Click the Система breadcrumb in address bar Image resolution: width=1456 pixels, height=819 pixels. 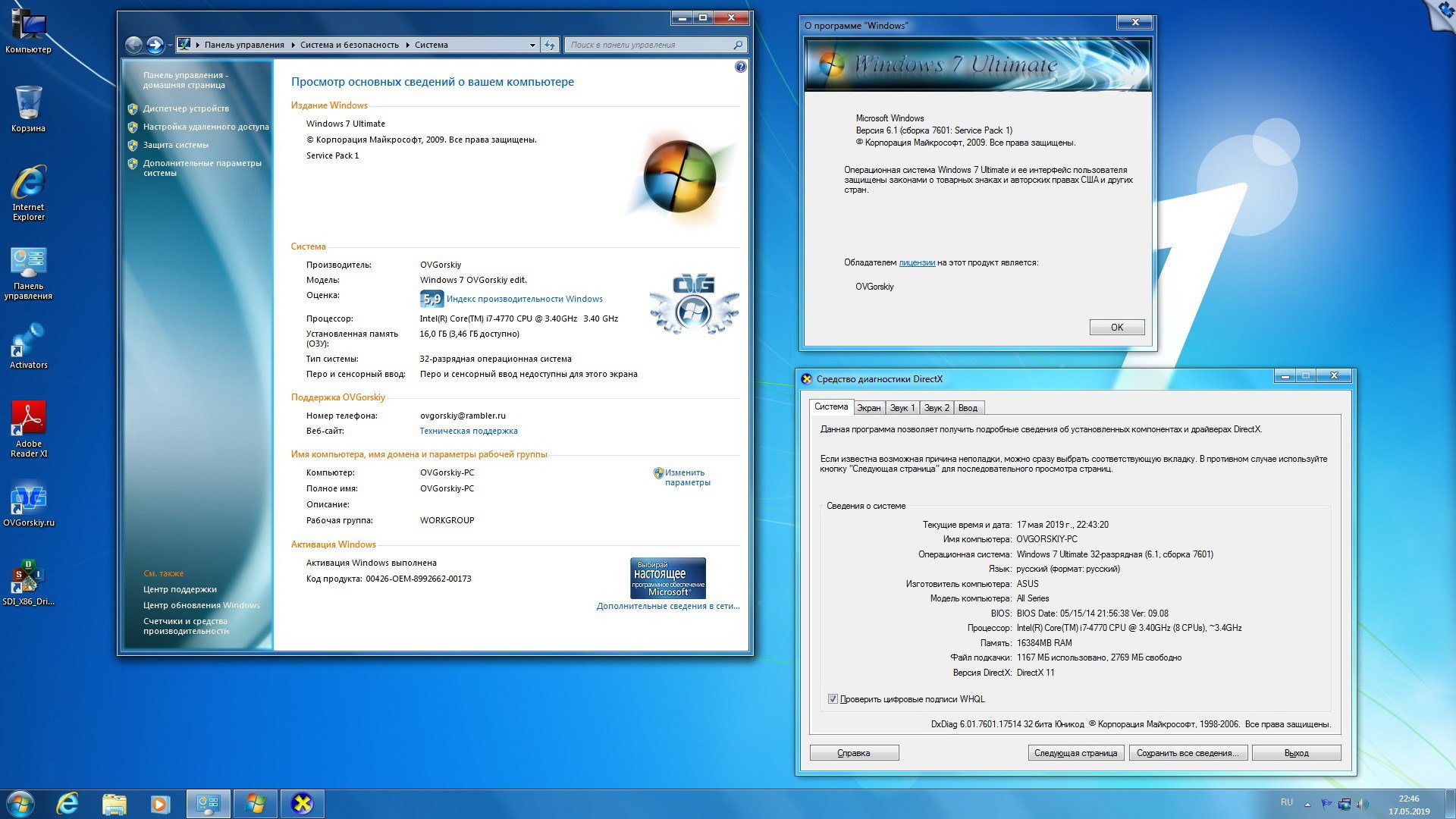[431, 45]
